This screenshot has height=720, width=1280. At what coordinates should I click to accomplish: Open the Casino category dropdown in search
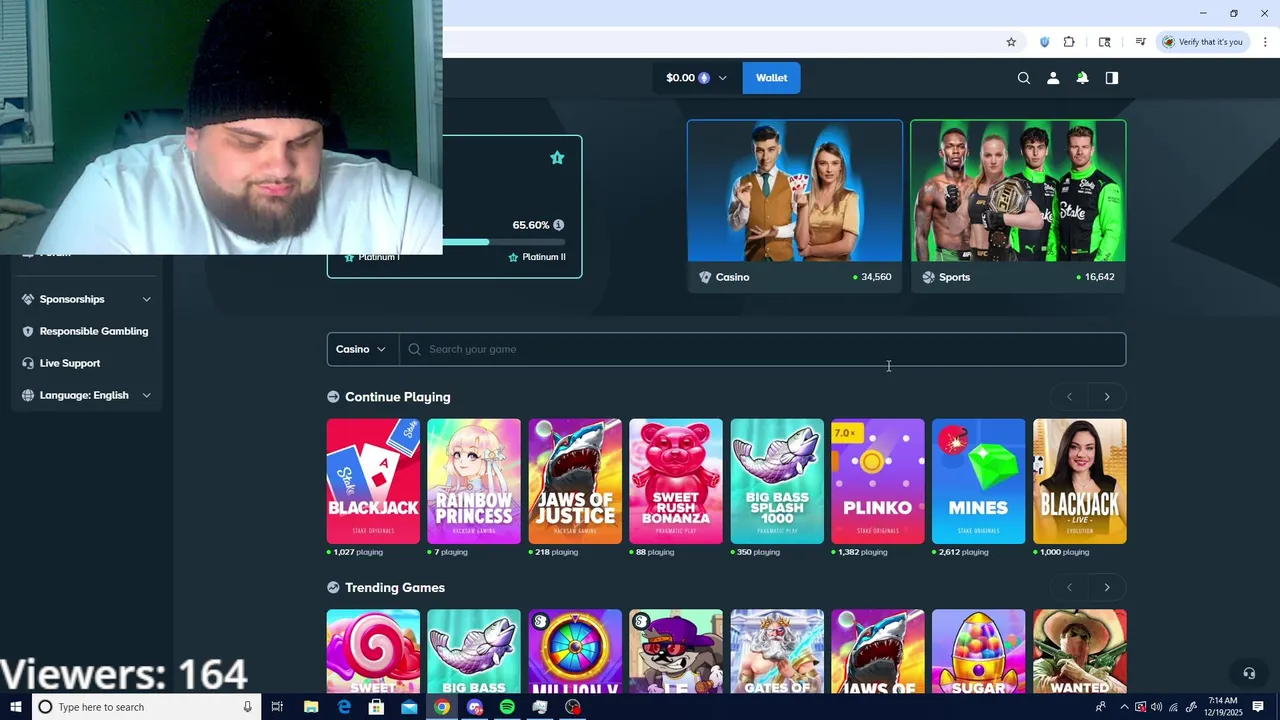tap(361, 349)
